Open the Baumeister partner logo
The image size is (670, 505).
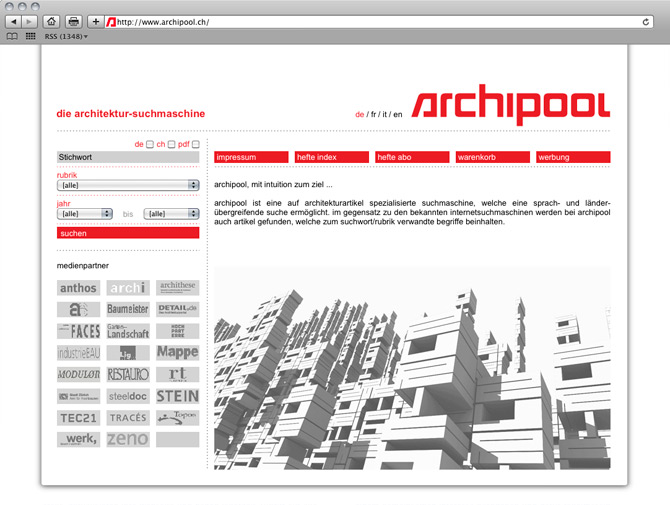click(x=128, y=309)
